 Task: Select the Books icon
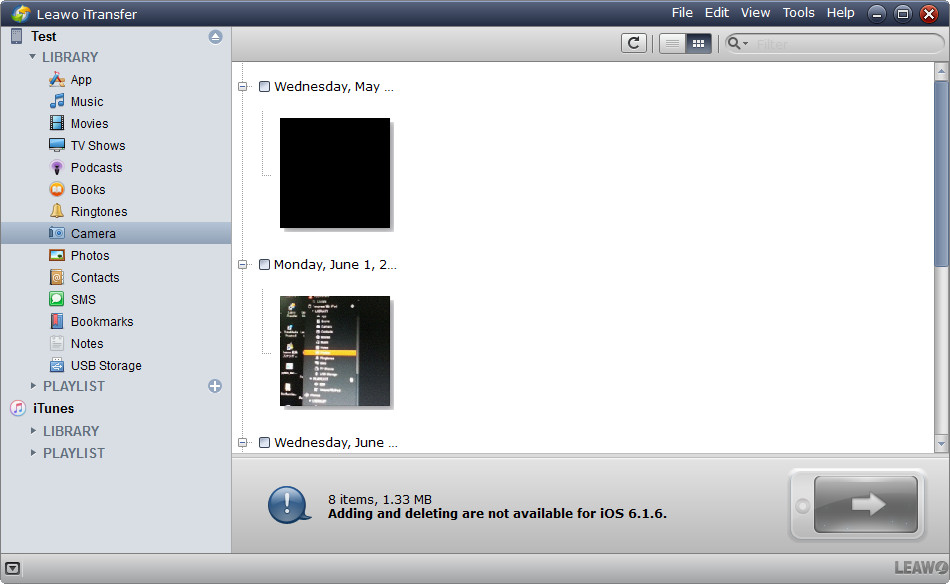pos(57,190)
